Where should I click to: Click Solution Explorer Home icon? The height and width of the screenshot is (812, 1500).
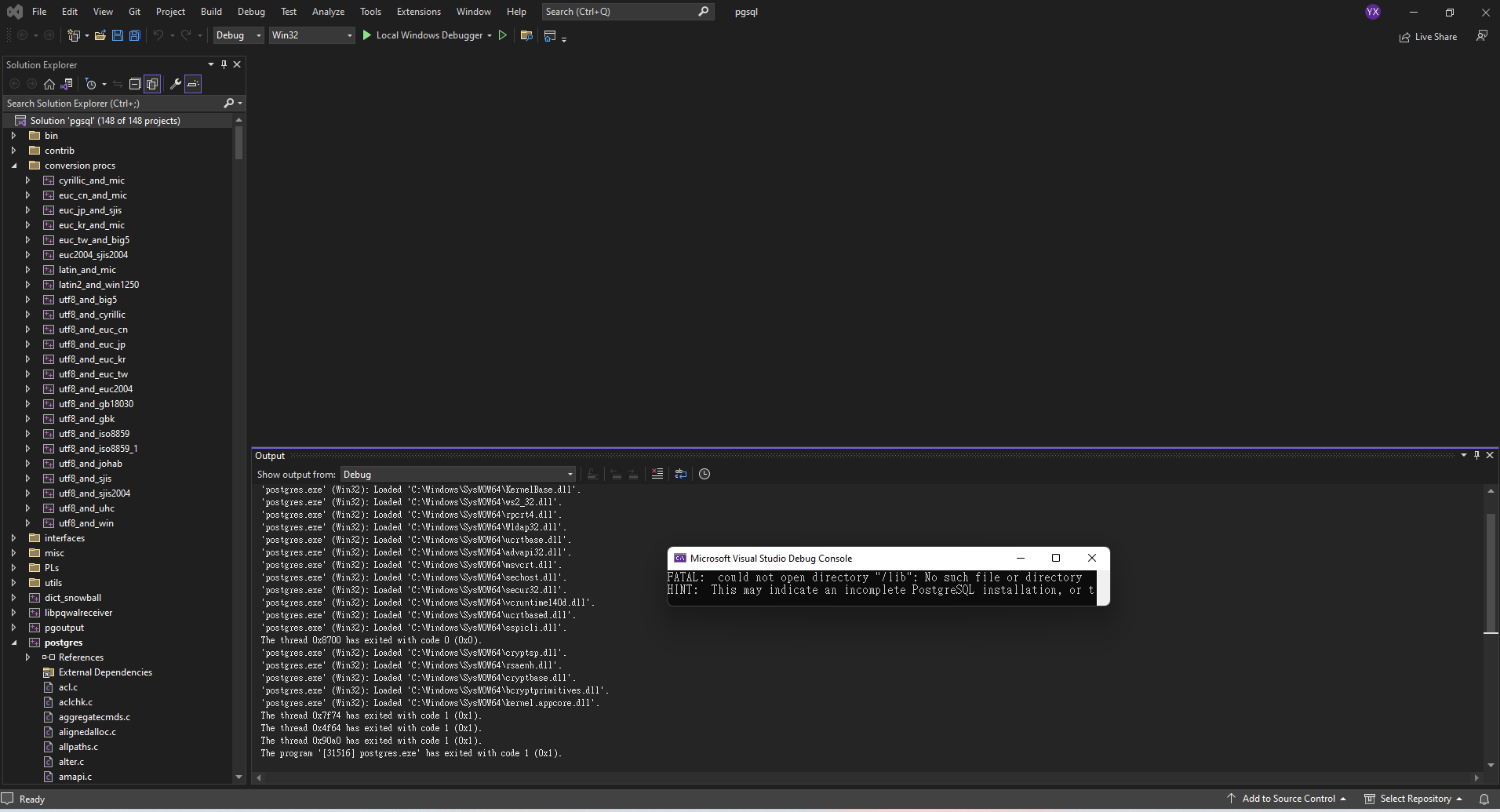(x=49, y=84)
